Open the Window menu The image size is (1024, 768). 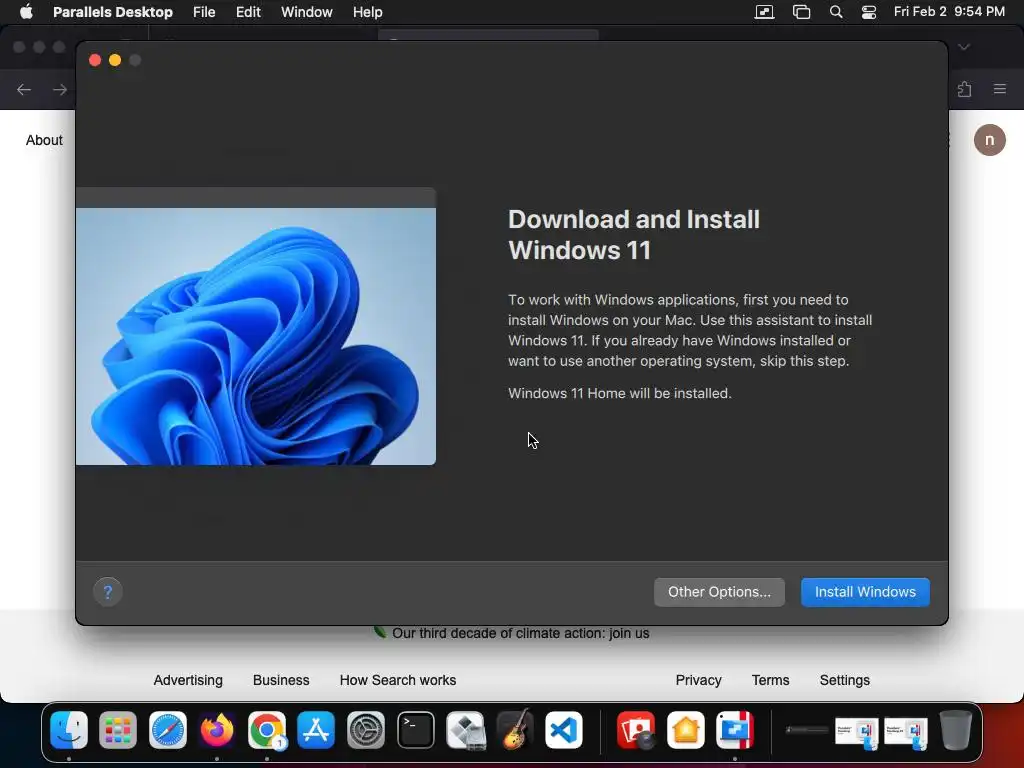306,12
